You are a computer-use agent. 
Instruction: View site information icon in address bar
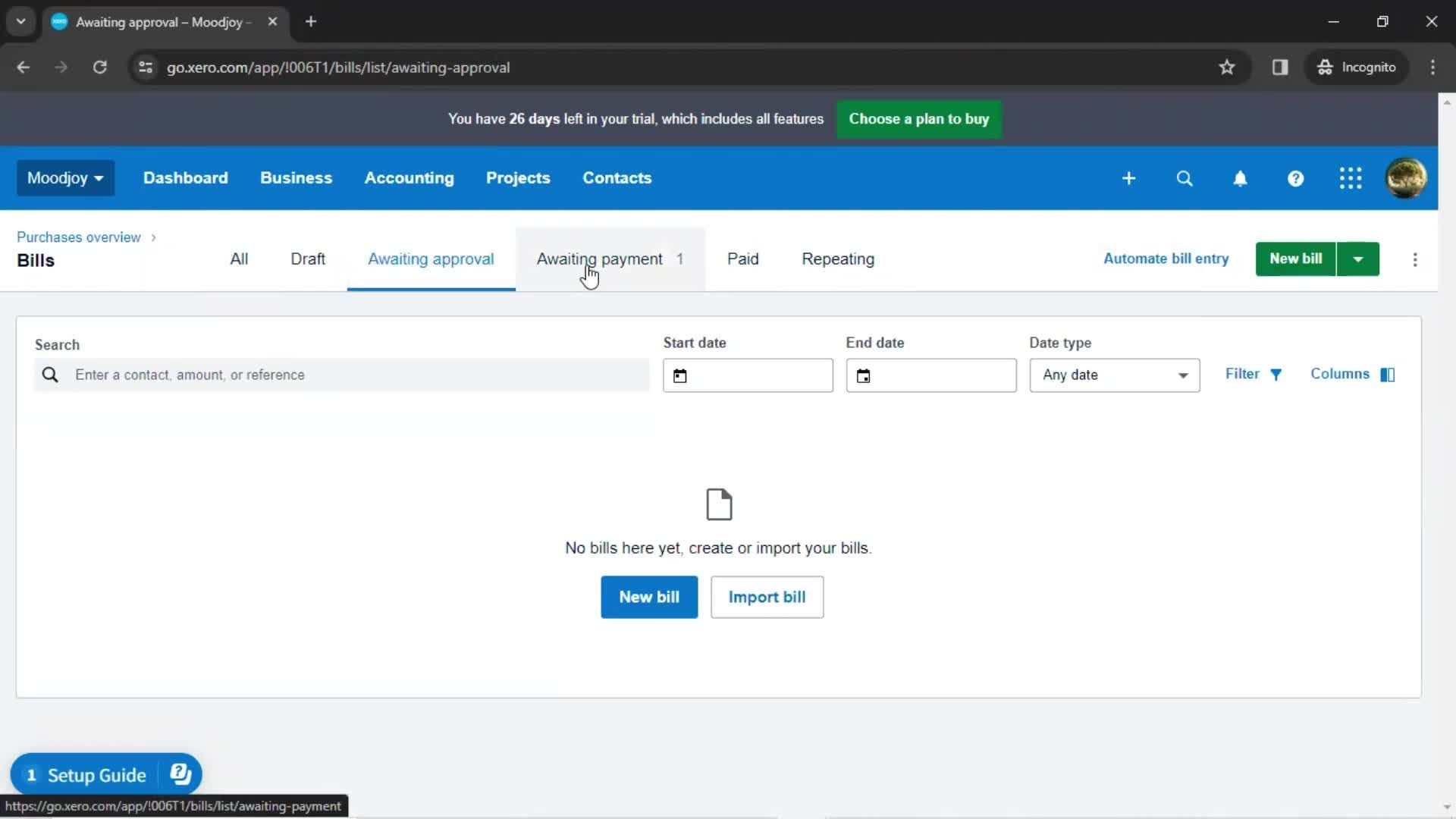146,67
